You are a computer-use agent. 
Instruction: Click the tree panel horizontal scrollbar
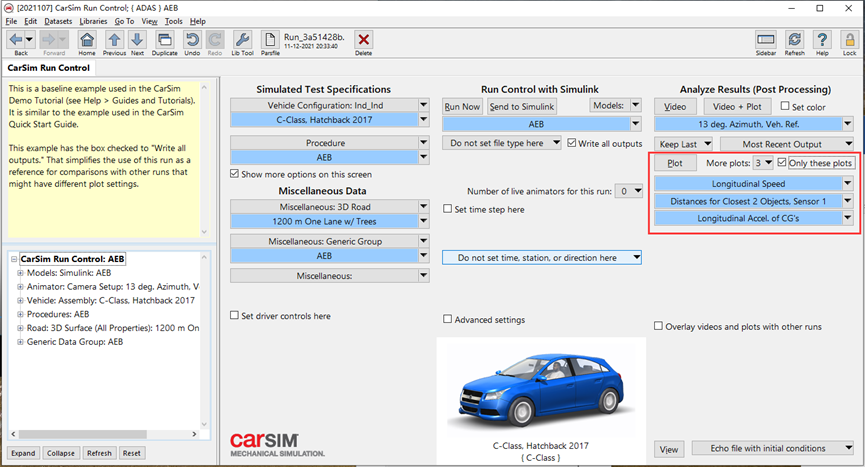(x=103, y=434)
